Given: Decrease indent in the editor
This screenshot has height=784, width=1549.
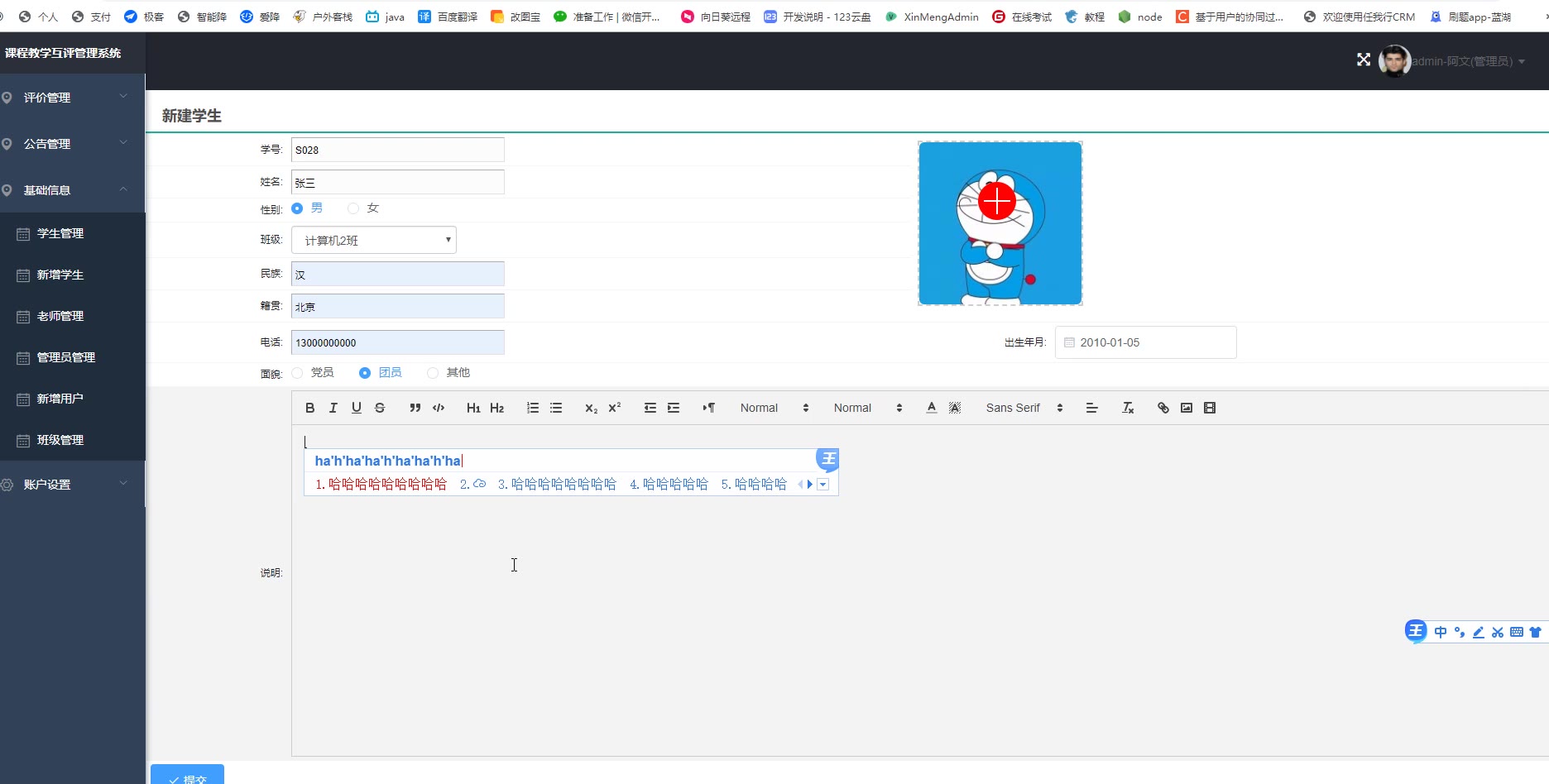Looking at the screenshot, I should tap(650, 408).
